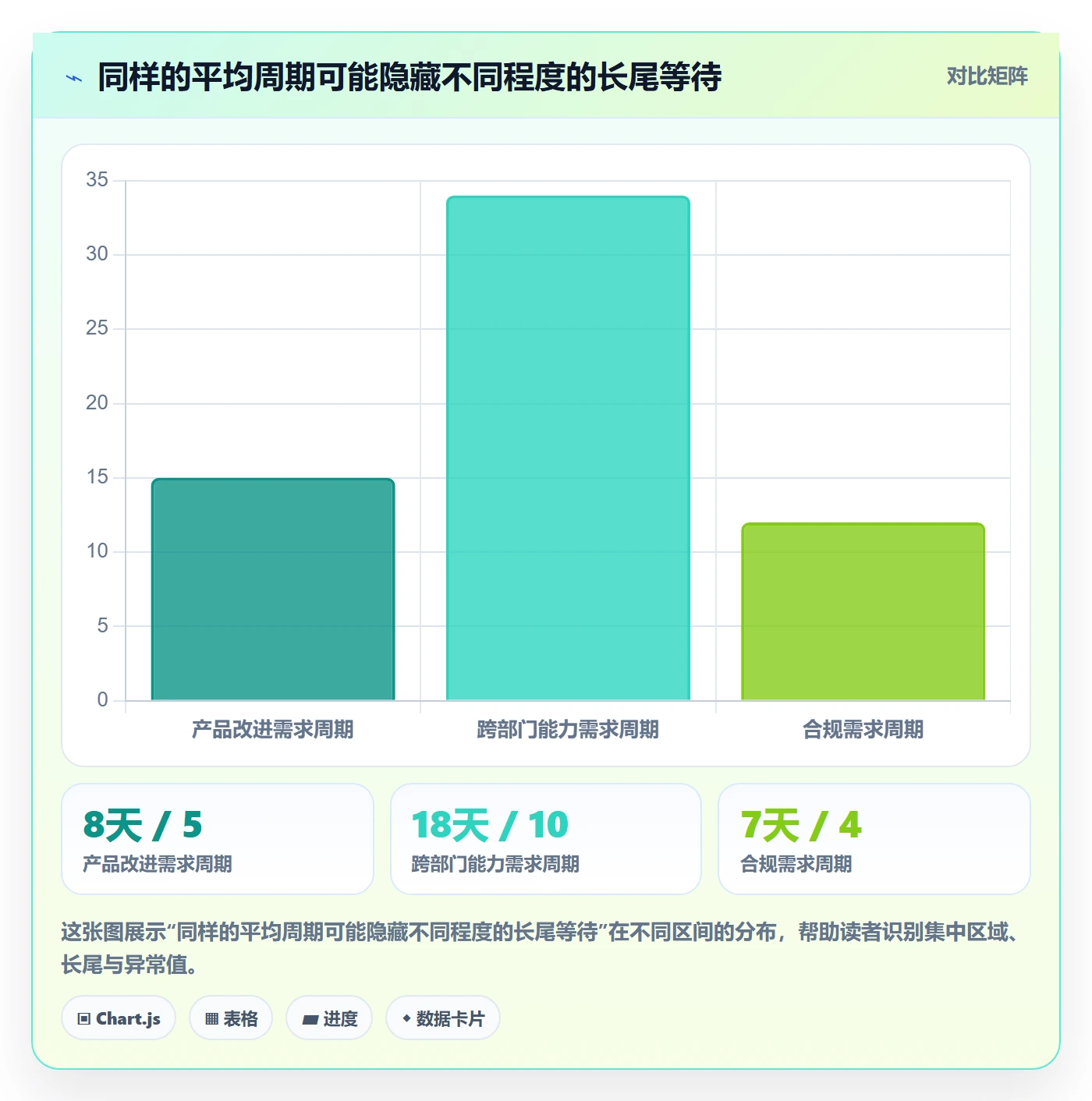The image size is (1092, 1101).
Task: Click the y-axis value 15
Action: pyautogui.click(x=97, y=477)
